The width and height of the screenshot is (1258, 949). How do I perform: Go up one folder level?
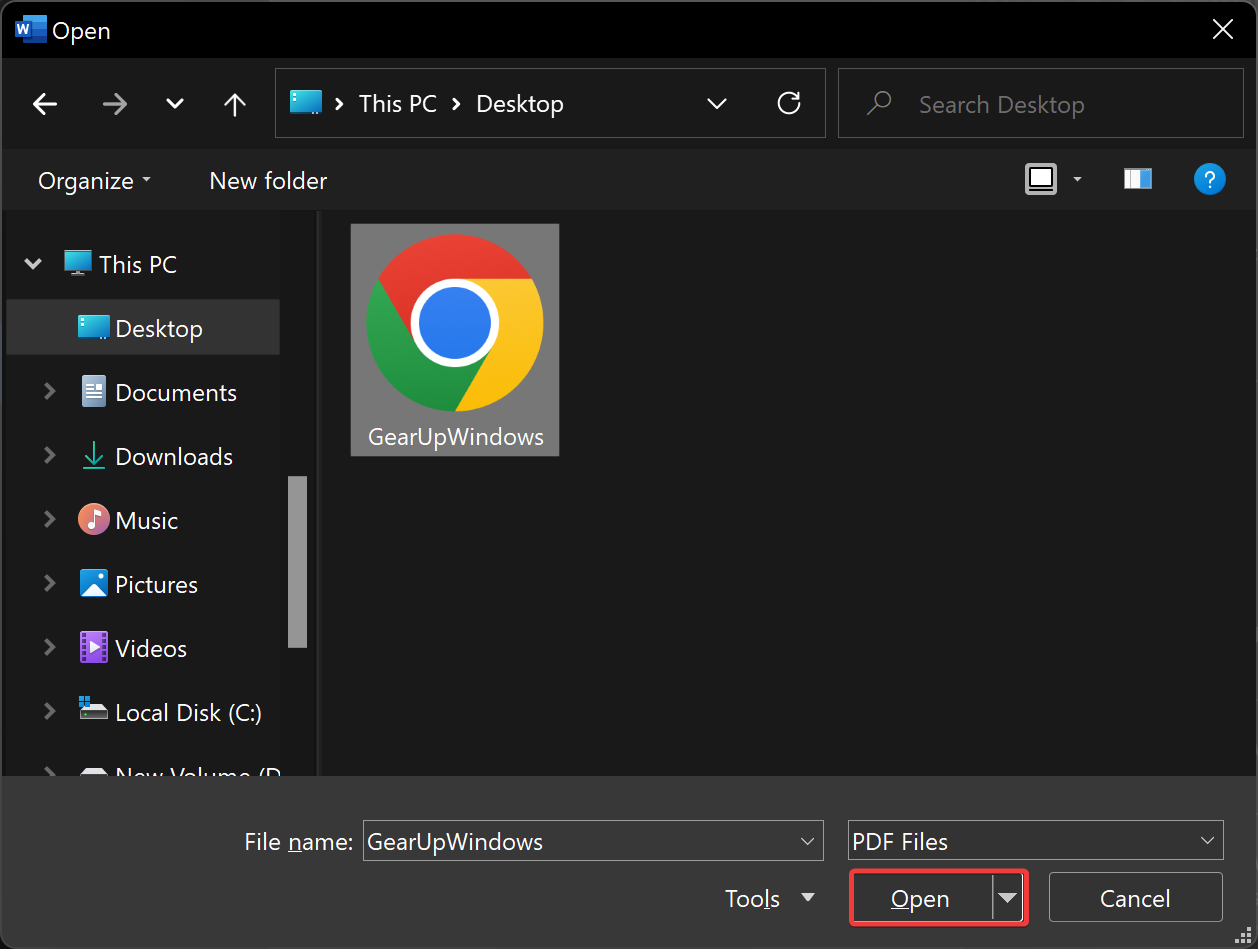coord(235,104)
